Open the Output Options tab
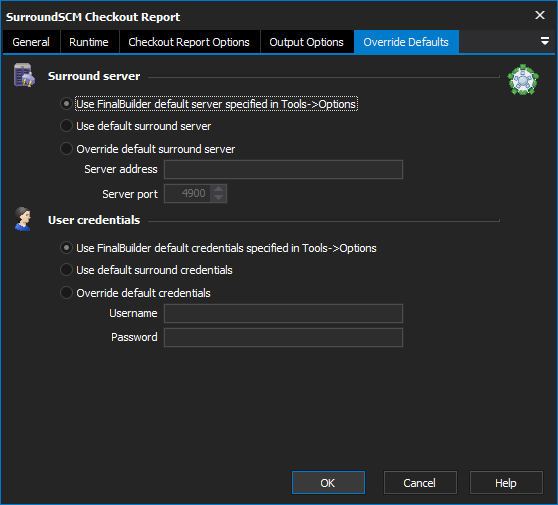This screenshot has height=505, width=558. (x=306, y=42)
